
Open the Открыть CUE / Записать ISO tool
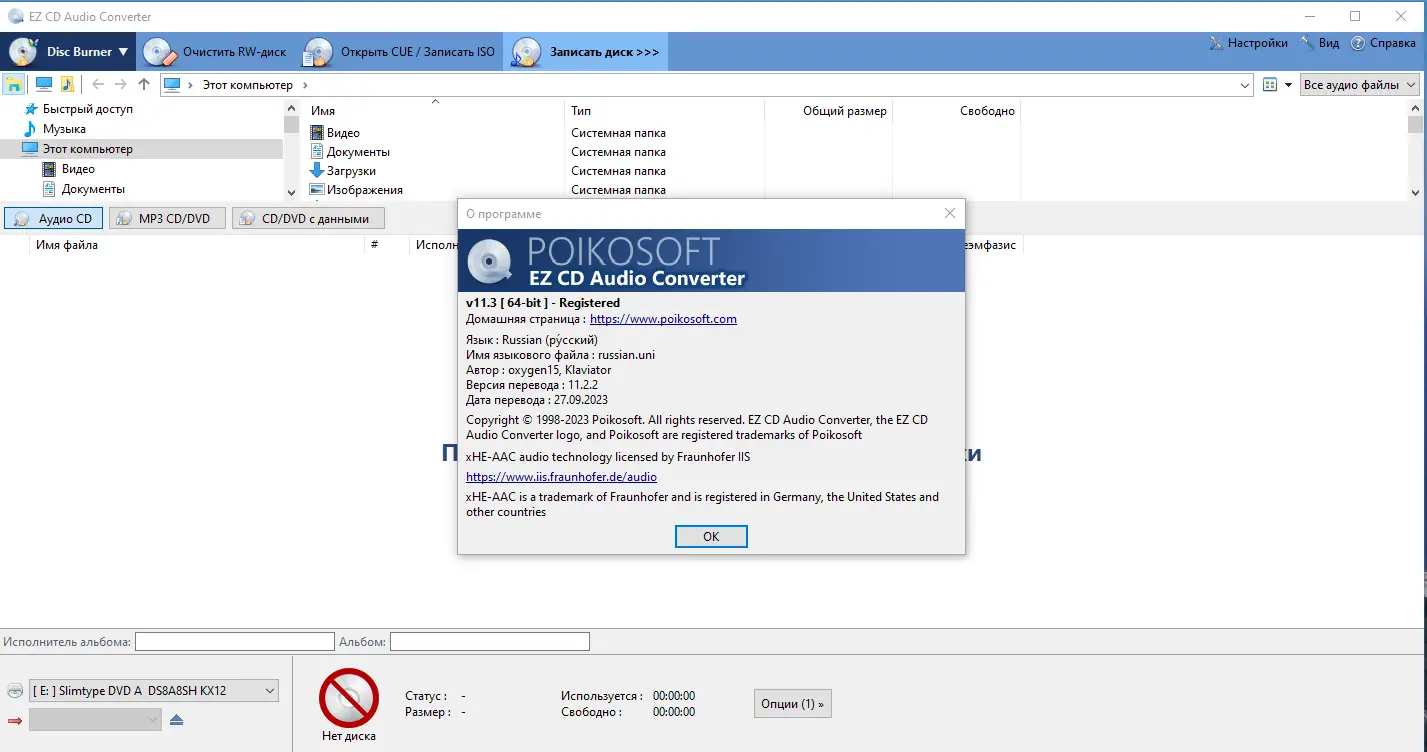click(x=400, y=51)
